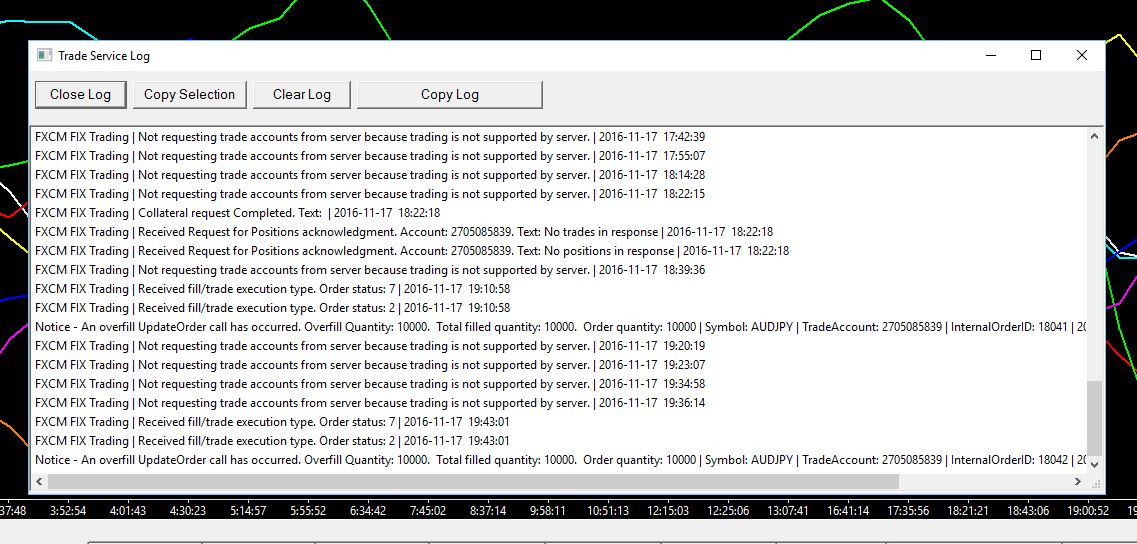Click the Trade Service Log window icon
The height and width of the screenshot is (544, 1137).
[44, 55]
